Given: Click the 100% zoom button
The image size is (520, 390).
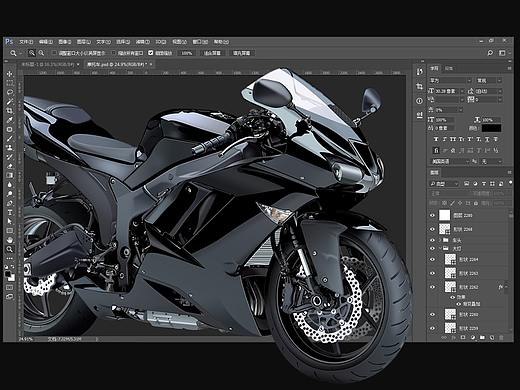Looking at the screenshot, I should pos(187,53).
